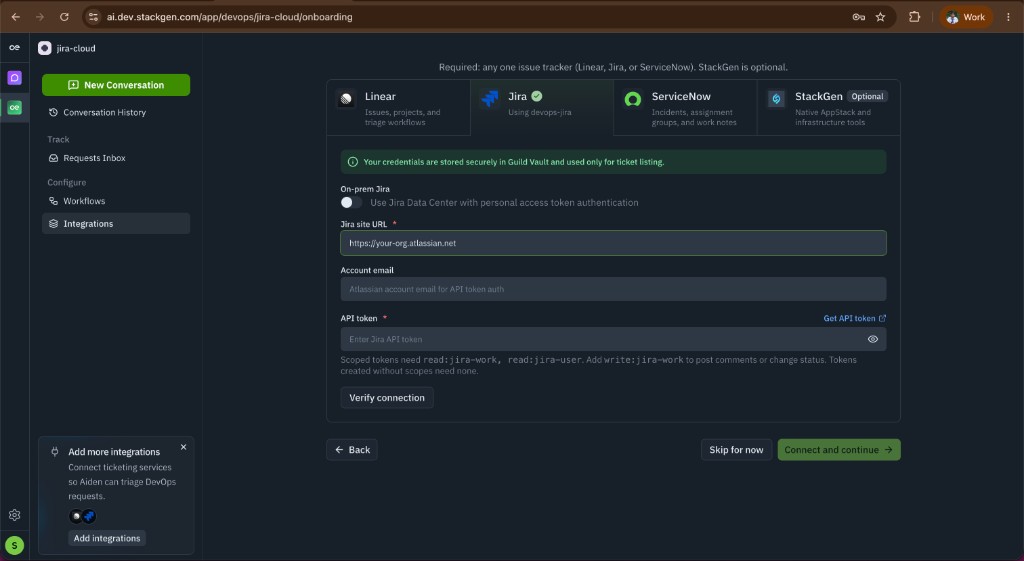Click Add integrations button

[106, 538]
